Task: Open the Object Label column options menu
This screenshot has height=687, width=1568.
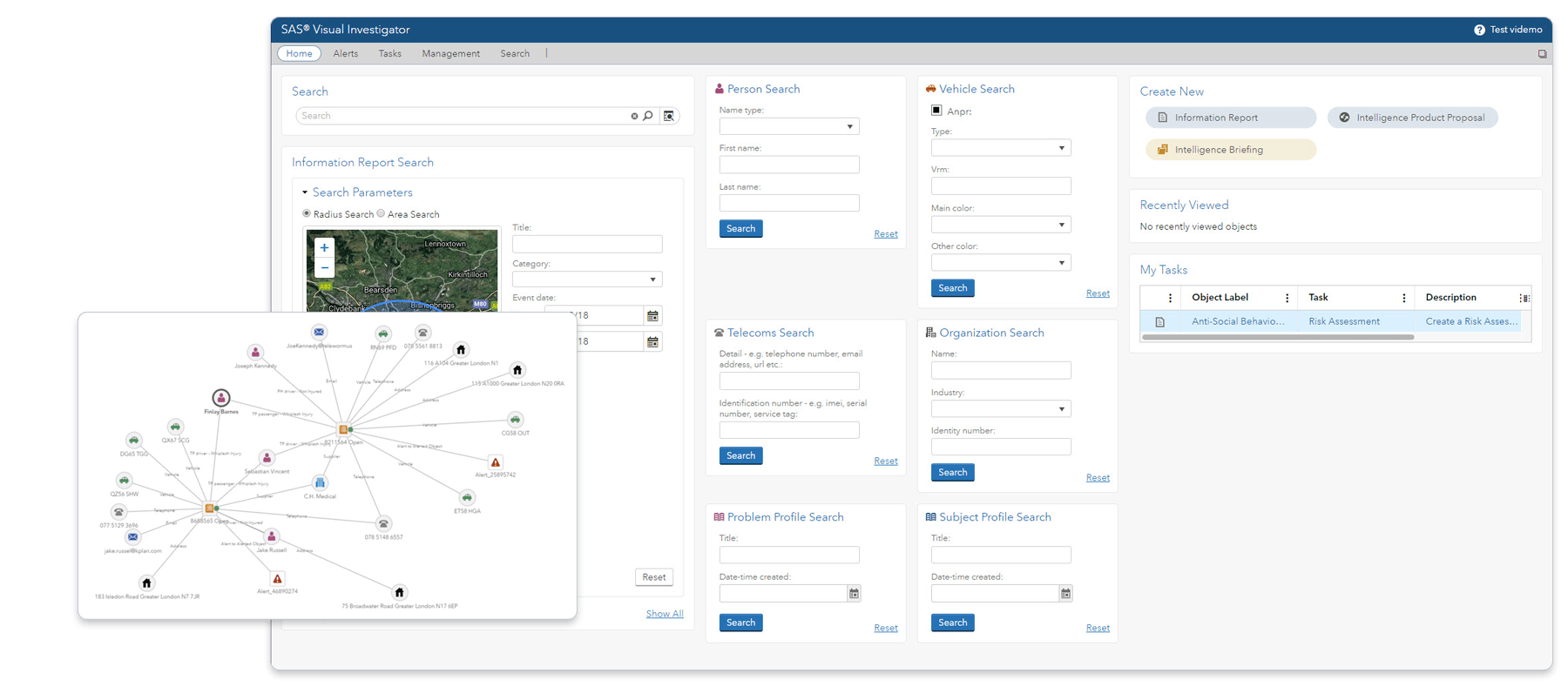Action: pyautogui.click(x=1287, y=298)
